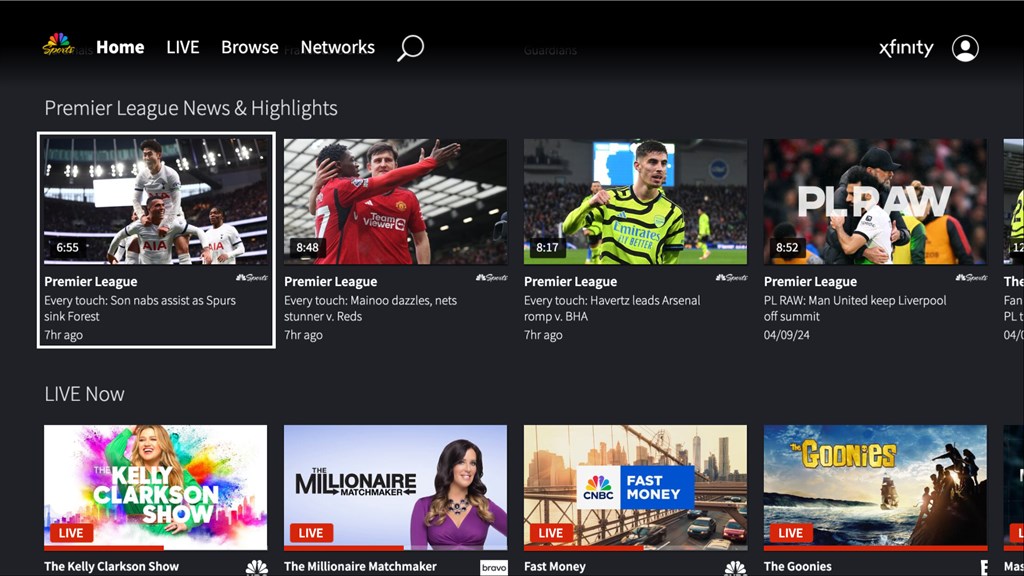Click the 04/09/24 date text
Screen dimensions: 1024x576
787,335
